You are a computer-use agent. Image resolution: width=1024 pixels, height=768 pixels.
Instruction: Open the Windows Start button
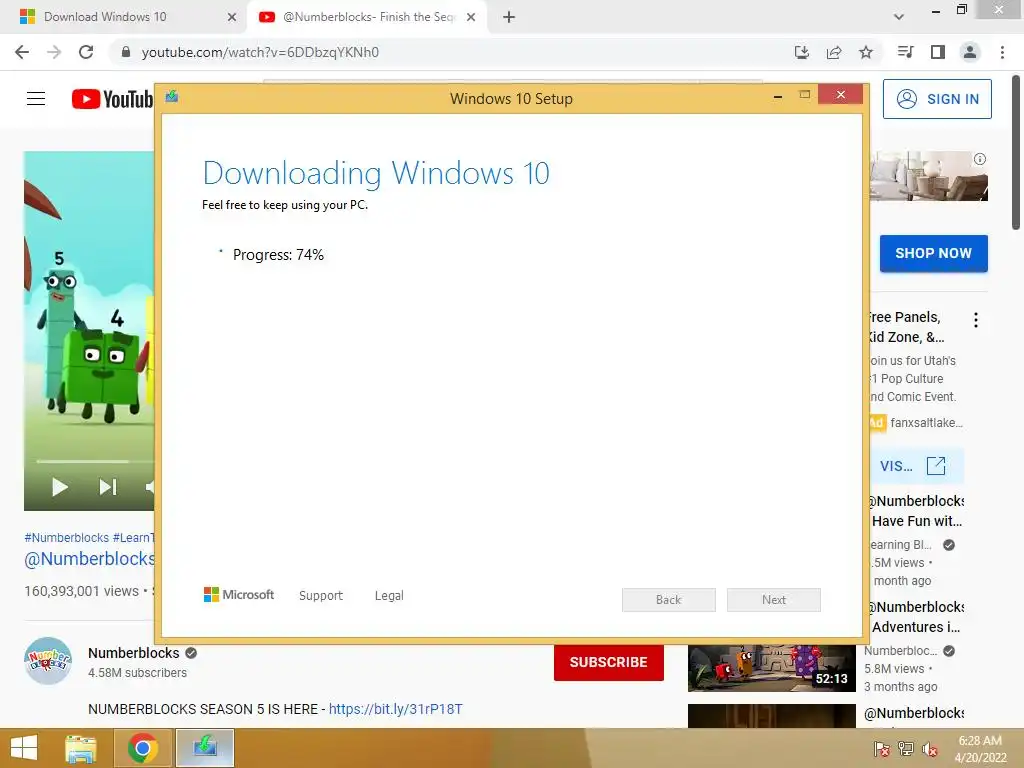[24, 748]
